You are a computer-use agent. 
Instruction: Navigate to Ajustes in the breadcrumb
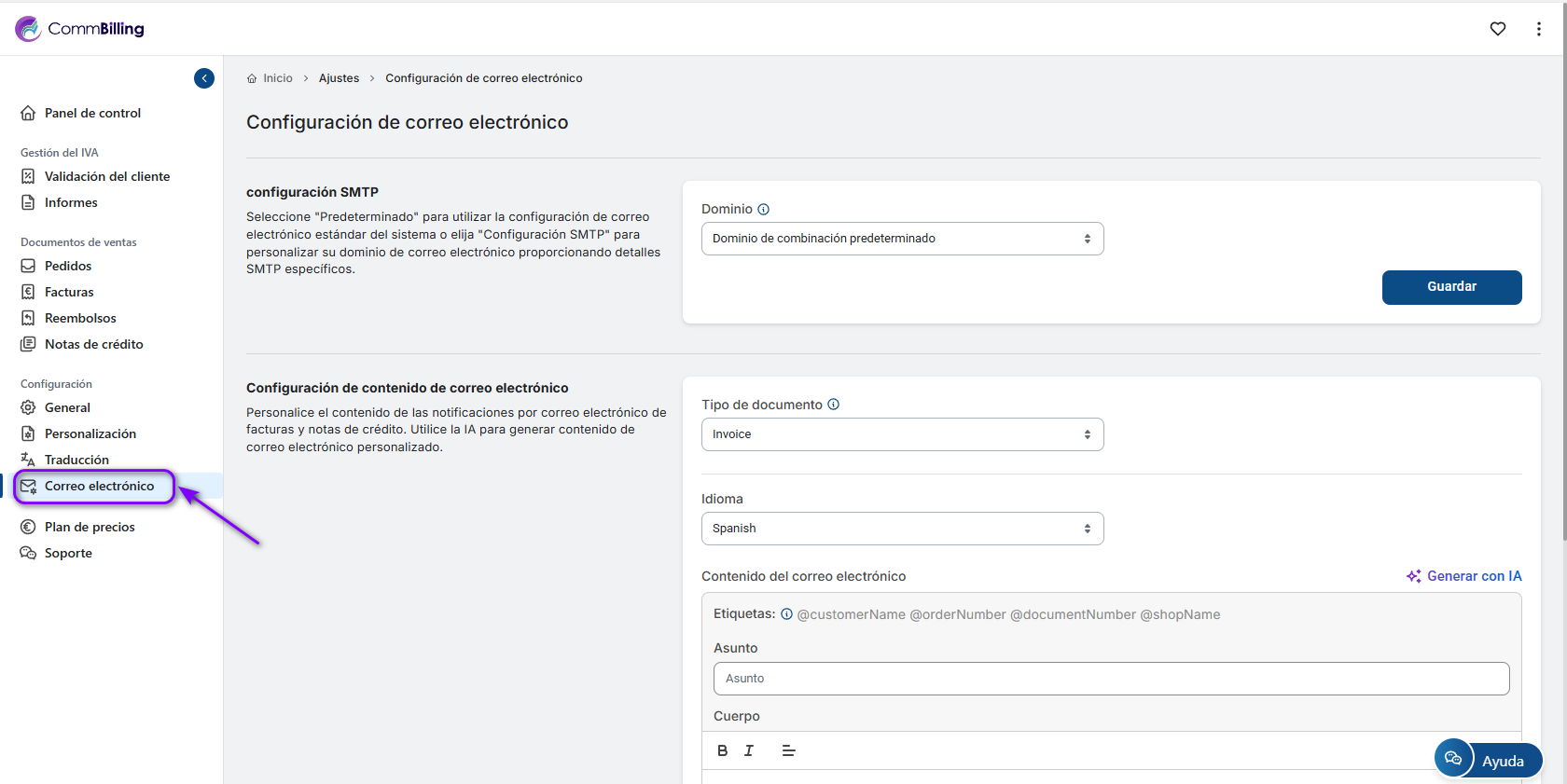tap(339, 78)
